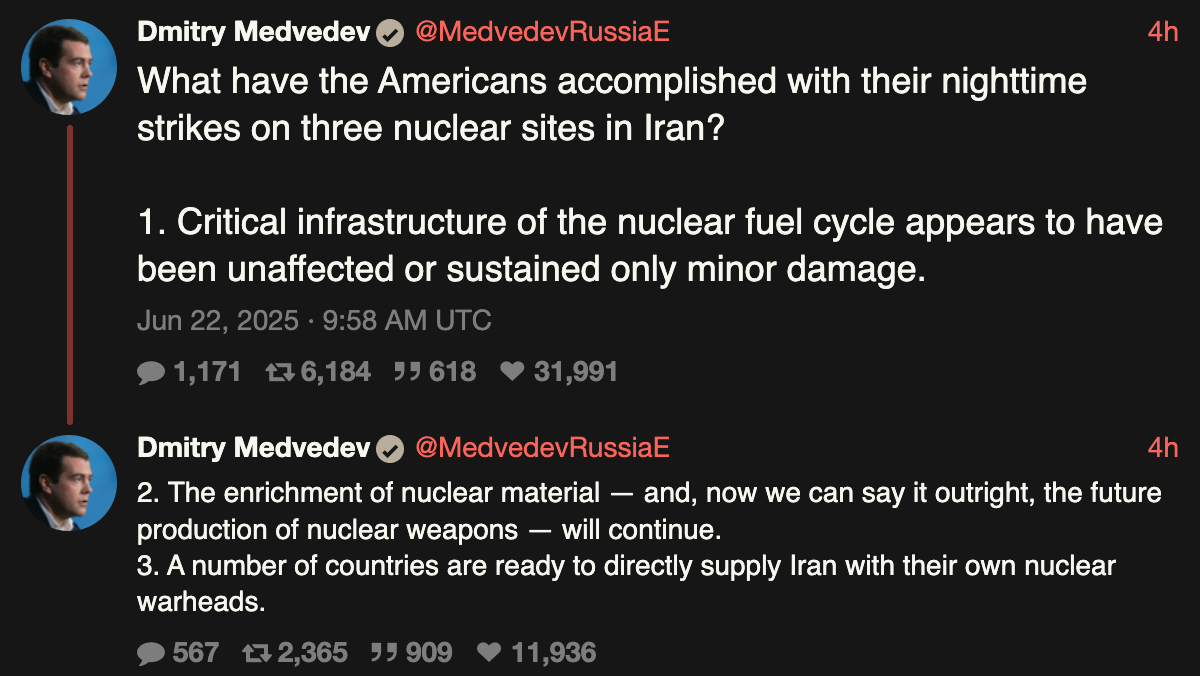Click verified badge on first tweet
This screenshot has width=1200, height=676.
point(390,33)
